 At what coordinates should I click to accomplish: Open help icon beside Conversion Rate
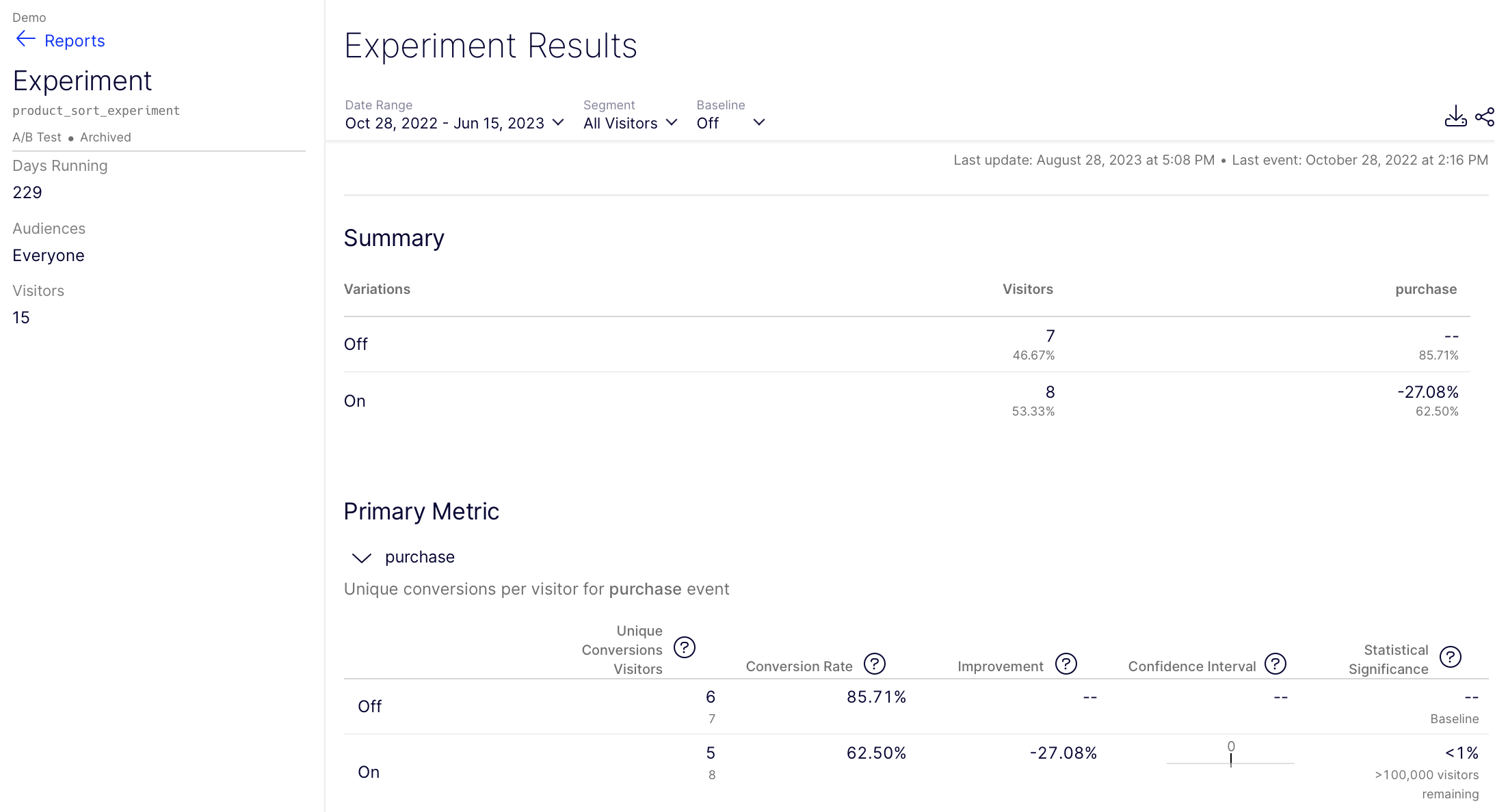point(874,664)
